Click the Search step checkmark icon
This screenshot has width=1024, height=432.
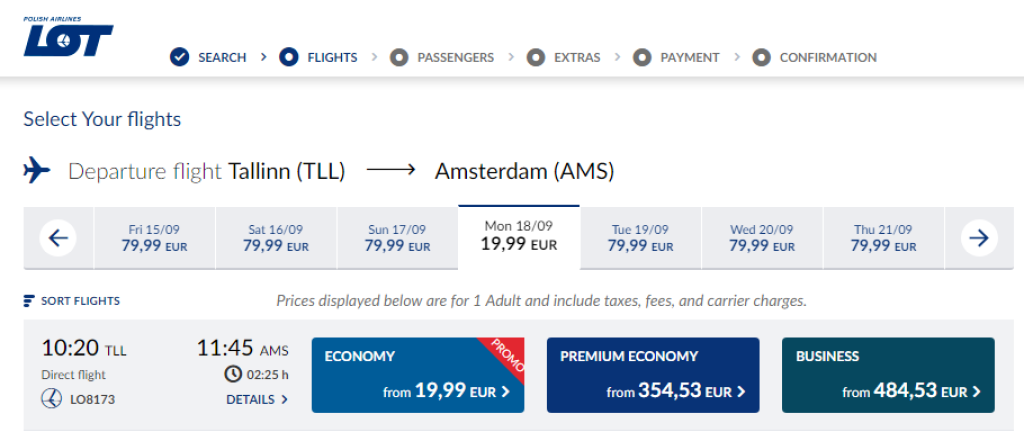point(179,57)
